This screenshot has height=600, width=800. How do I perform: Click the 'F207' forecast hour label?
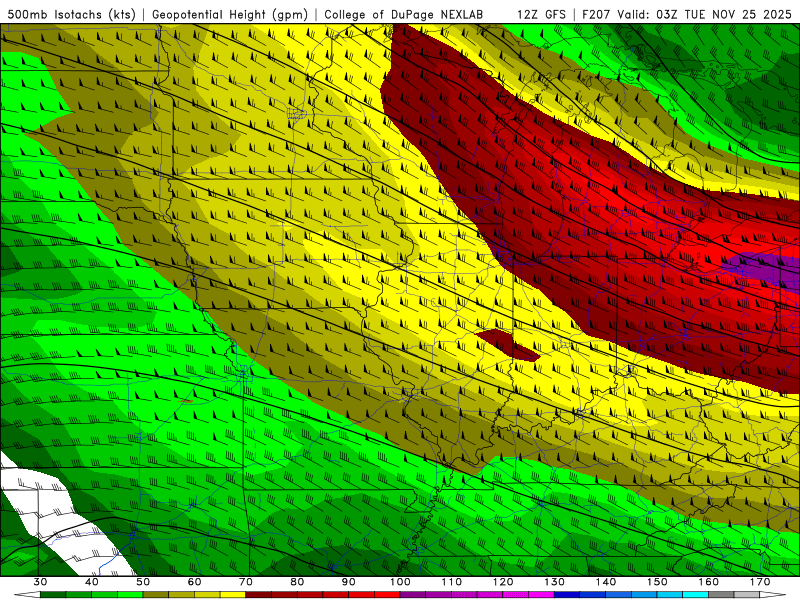(x=597, y=14)
